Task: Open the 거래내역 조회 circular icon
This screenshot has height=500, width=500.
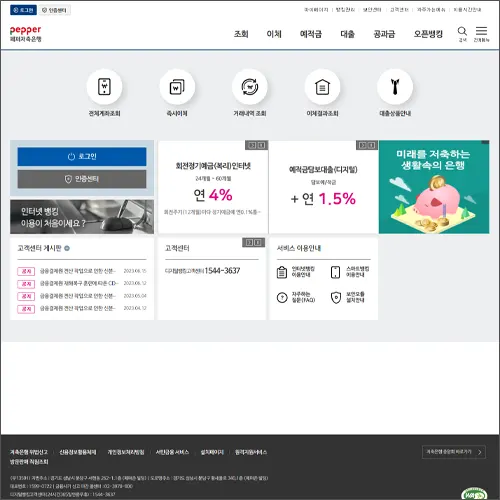Action: 250,87
